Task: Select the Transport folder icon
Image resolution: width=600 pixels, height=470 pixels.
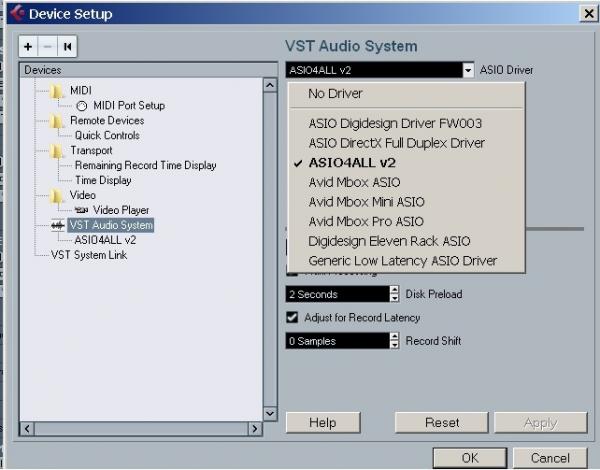Action: [x=57, y=151]
